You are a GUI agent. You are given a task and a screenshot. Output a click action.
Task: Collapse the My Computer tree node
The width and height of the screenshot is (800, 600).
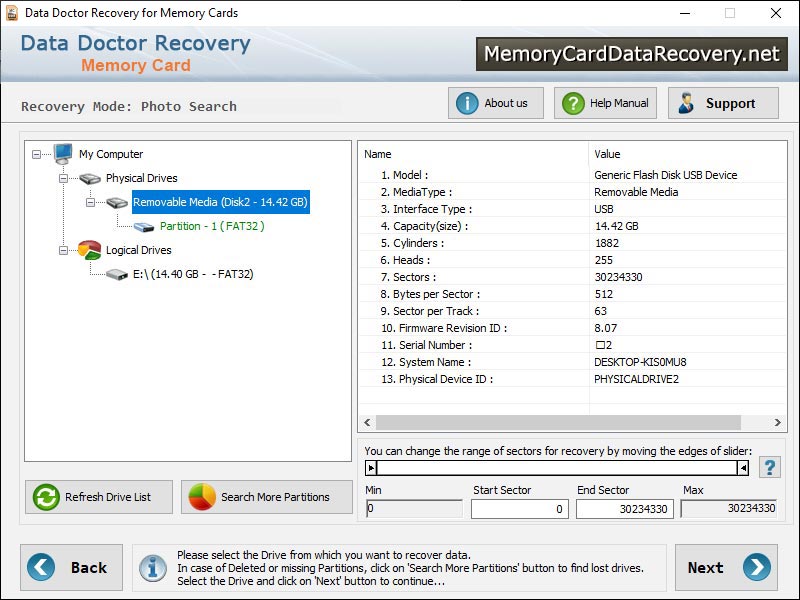coord(35,154)
